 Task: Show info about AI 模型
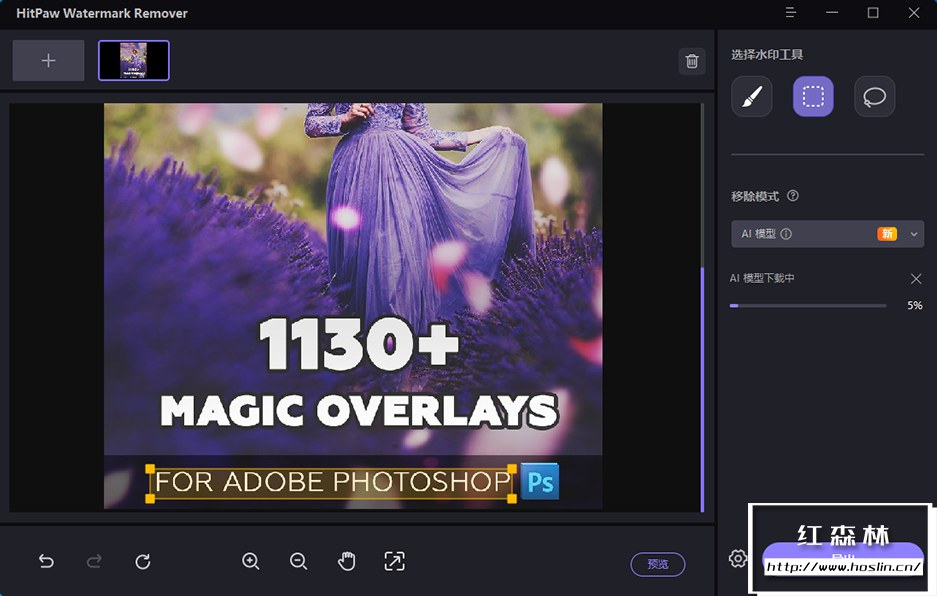pyautogui.click(x=786, y=234)
